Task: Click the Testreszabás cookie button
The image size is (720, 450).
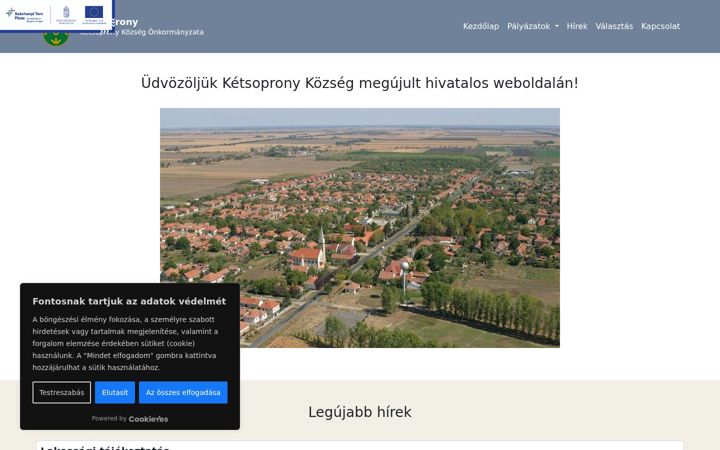Action: [x=62, y=393]
